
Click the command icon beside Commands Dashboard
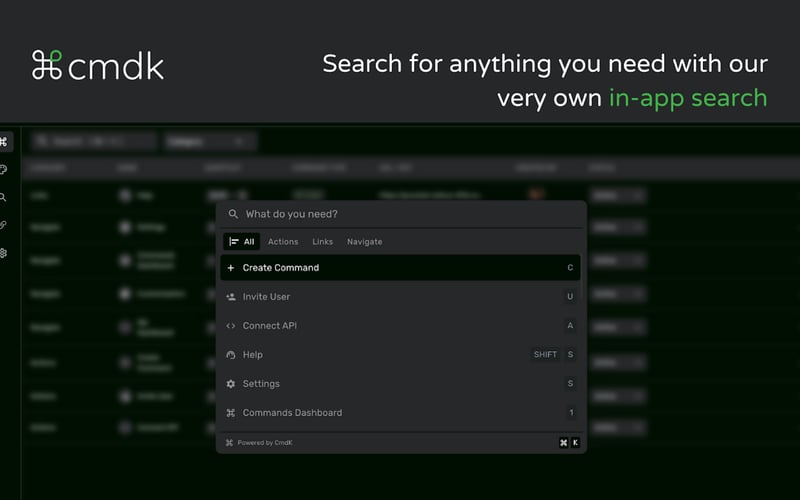pyautogui.click(x=231, y=413)
